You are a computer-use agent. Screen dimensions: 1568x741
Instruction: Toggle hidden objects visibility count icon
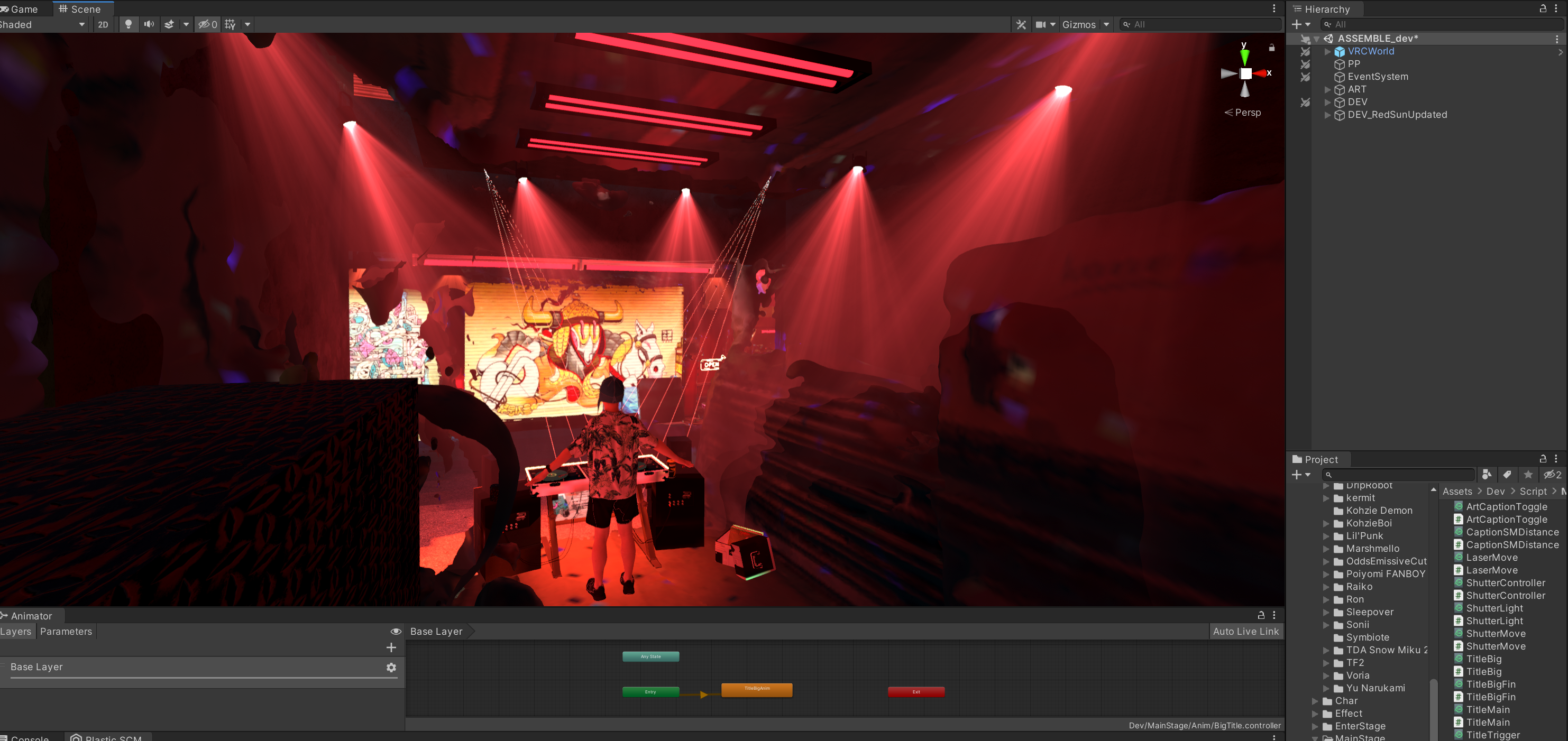207,24
